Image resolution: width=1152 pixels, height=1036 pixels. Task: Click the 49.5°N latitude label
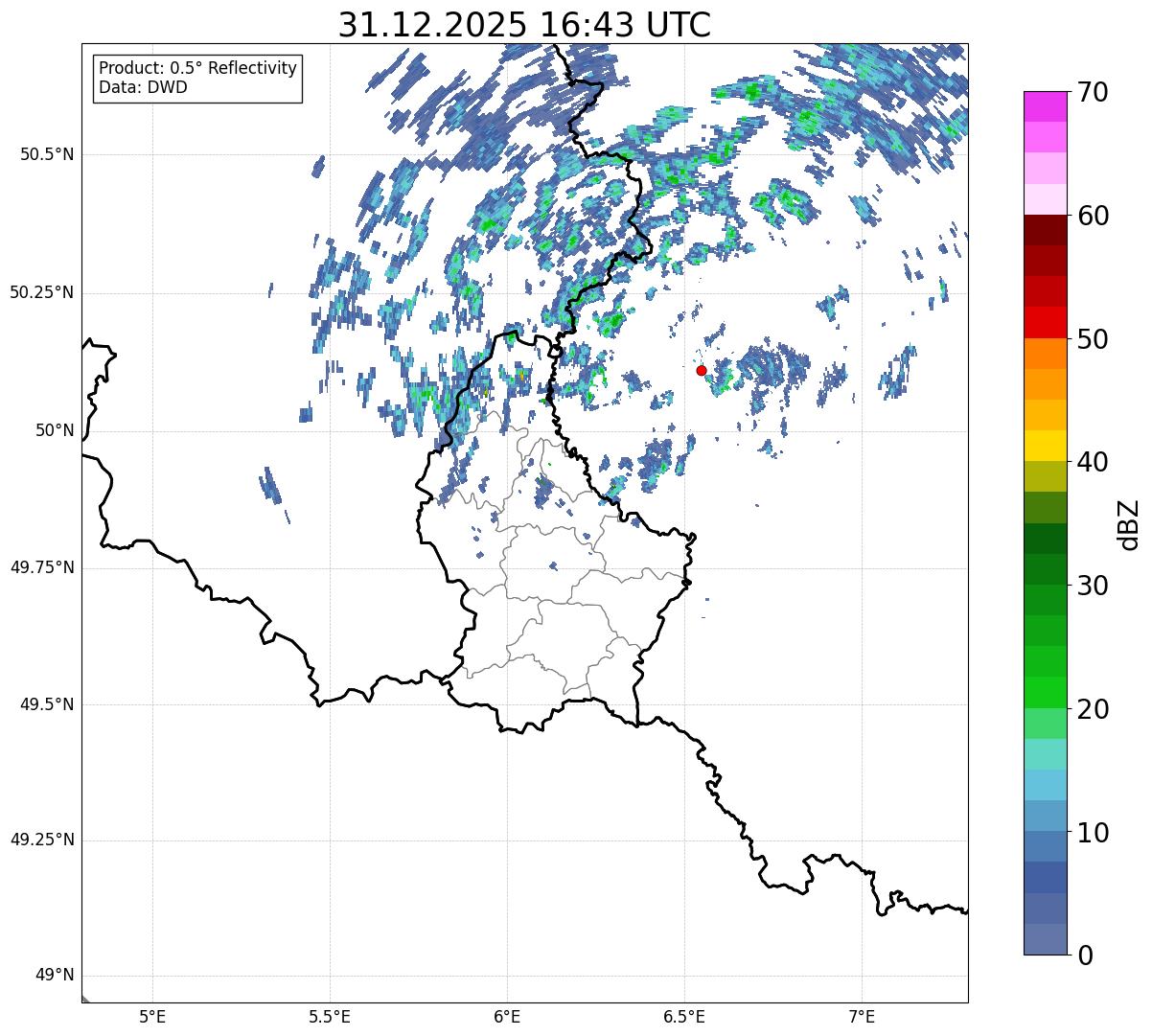point(46,704)
